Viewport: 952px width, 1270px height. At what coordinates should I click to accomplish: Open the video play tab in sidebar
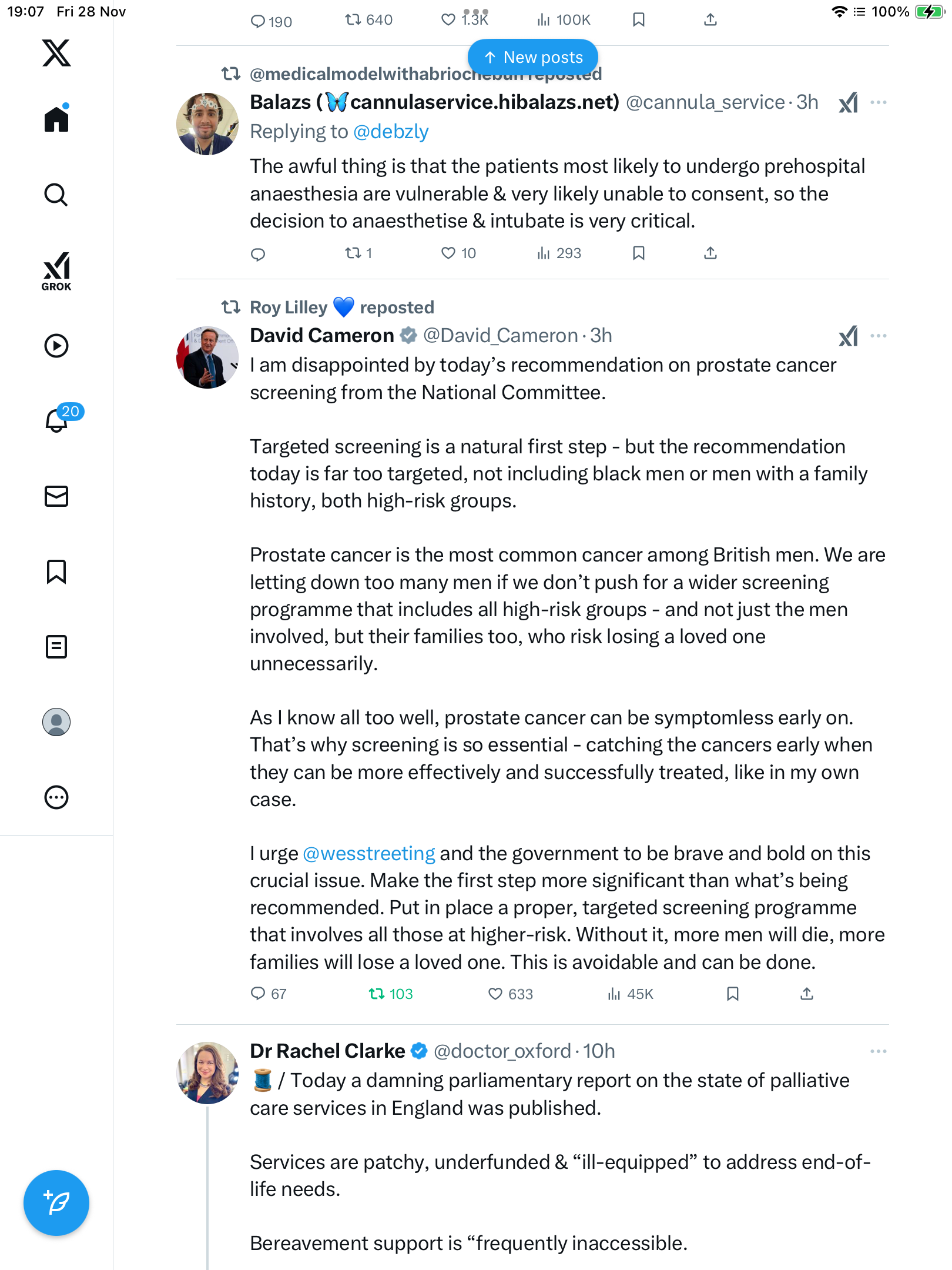point(56,346)
